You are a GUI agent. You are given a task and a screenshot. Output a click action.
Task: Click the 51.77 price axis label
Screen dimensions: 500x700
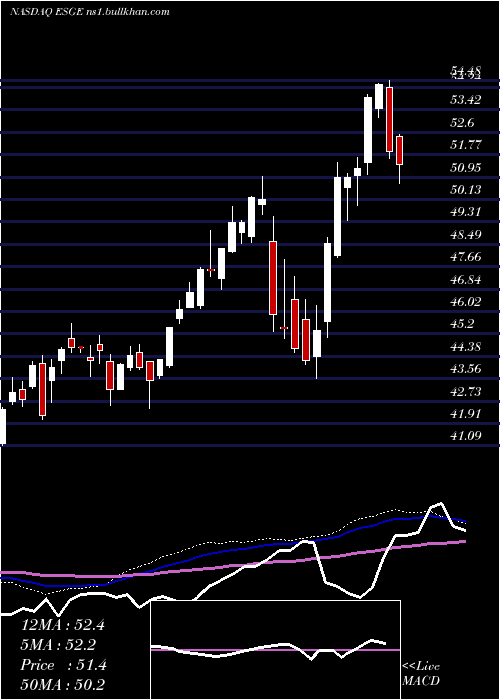466,145
